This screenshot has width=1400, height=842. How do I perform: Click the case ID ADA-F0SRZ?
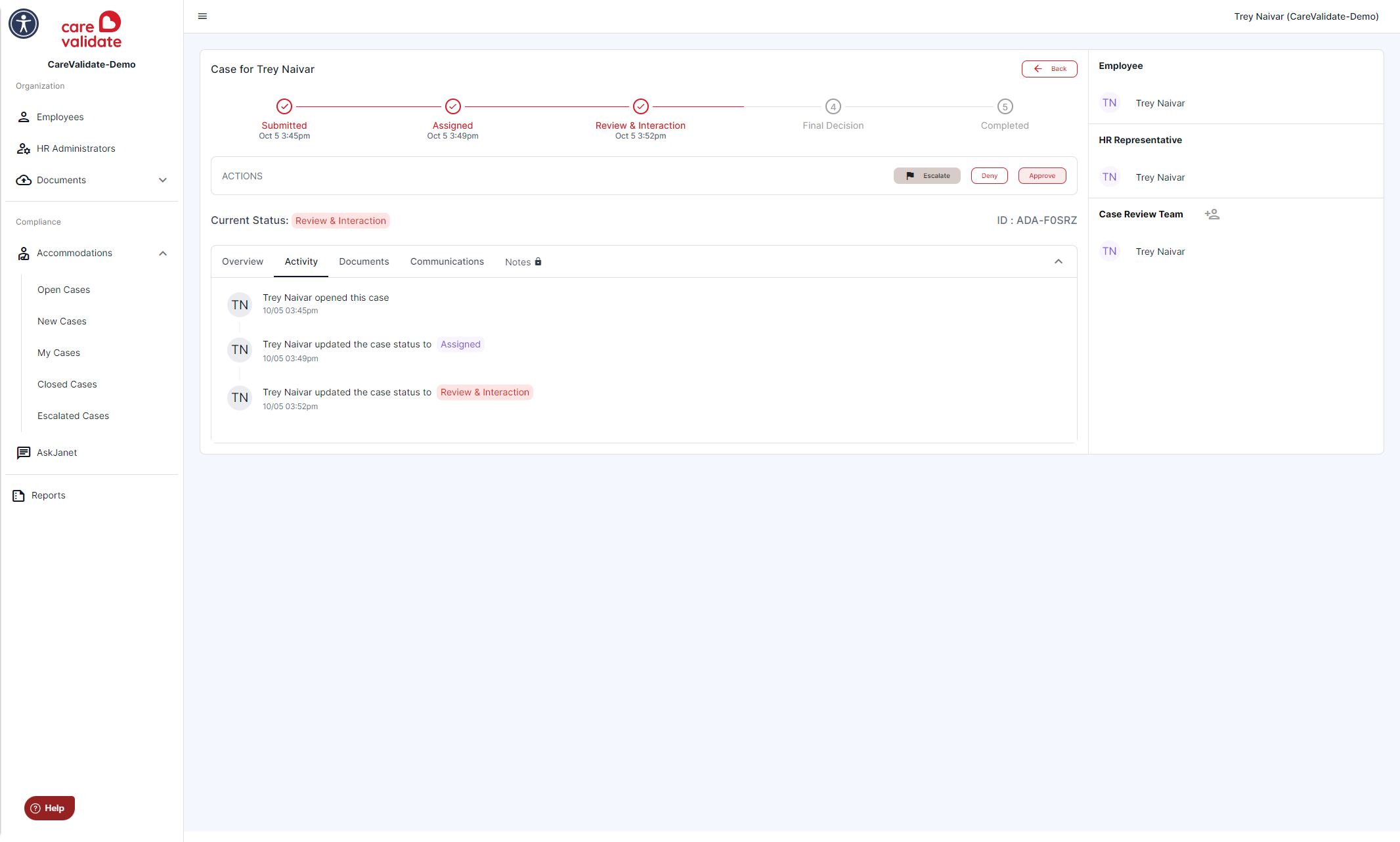[x=1037, y=221]
